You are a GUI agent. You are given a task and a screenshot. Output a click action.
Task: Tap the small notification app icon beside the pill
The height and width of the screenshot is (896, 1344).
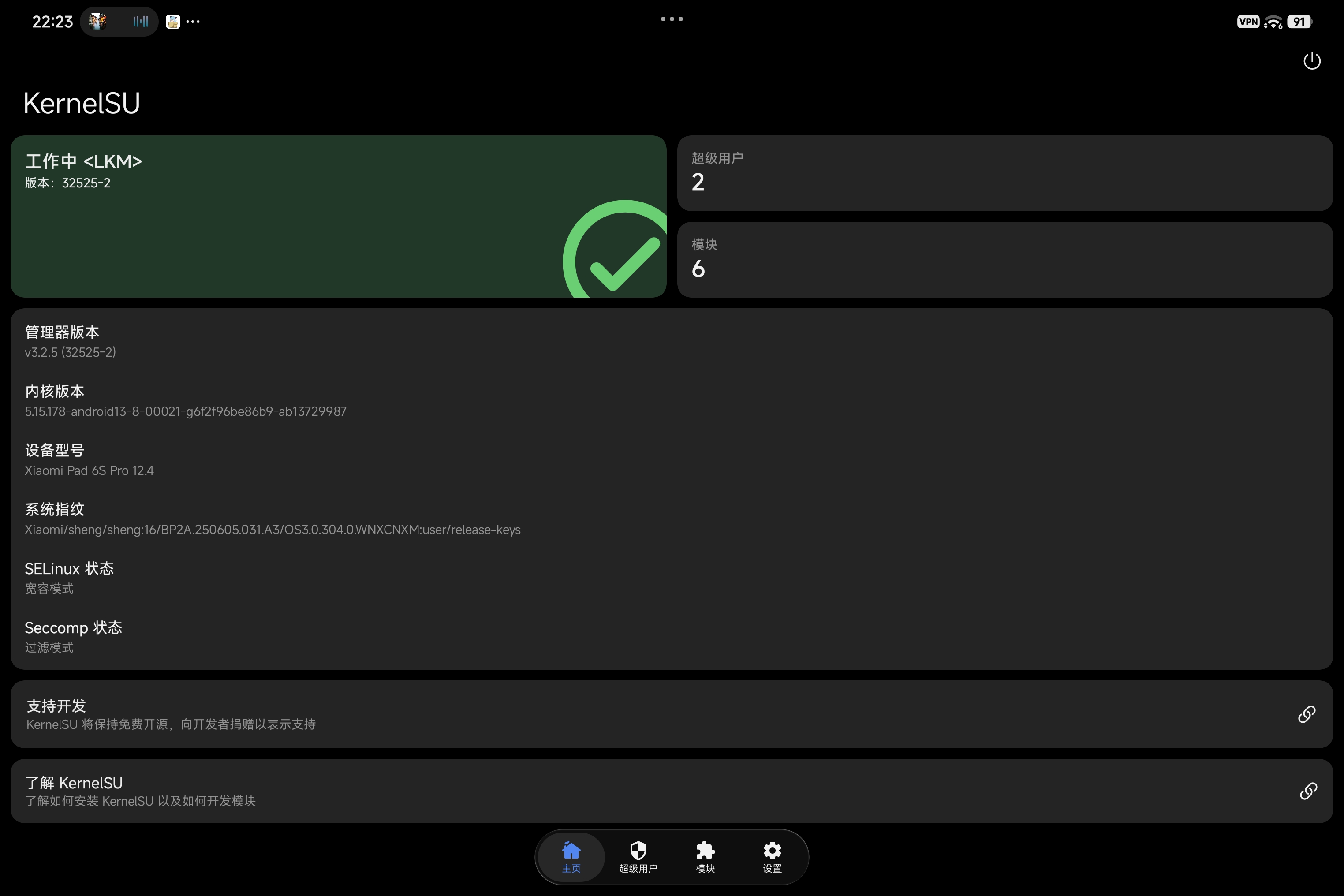pos(172,22)
